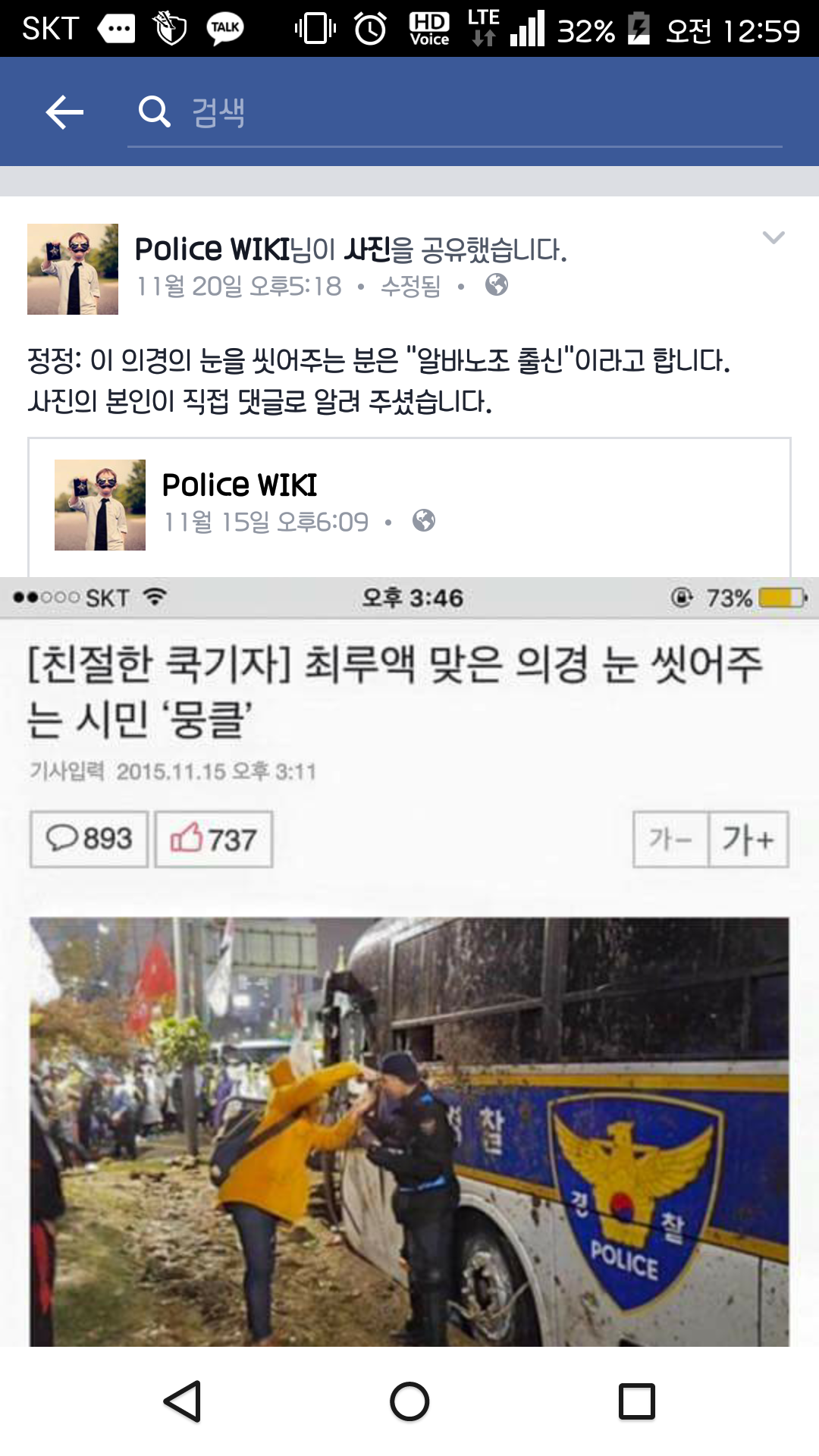Open shared post's Police WIKI avatar
The height and width of the screenshot is (1456, 819).
click(x=100, y=505)
